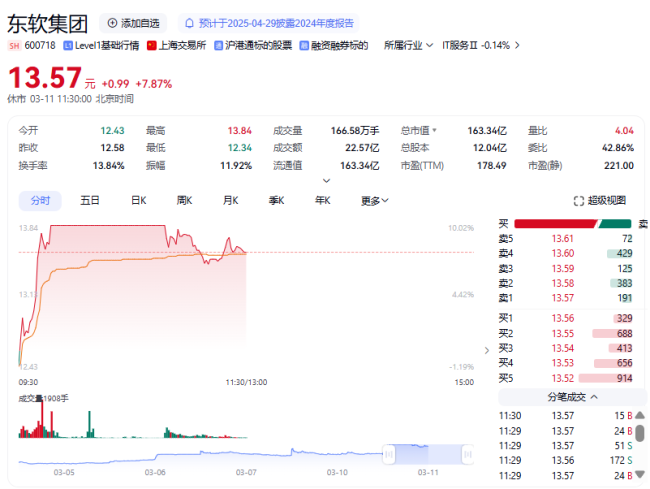
Task: Click the 买3 price 13.54
Action: tap(563, 348)
